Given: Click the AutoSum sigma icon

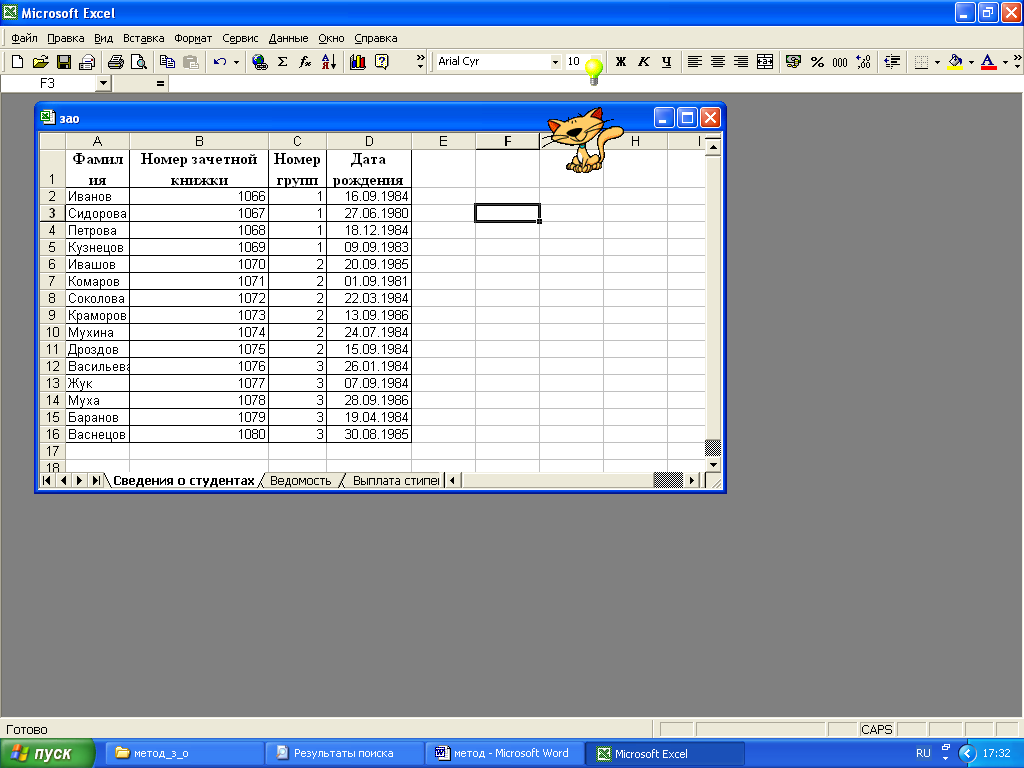Looking at the screenshot, I should [x=282, y=61].
